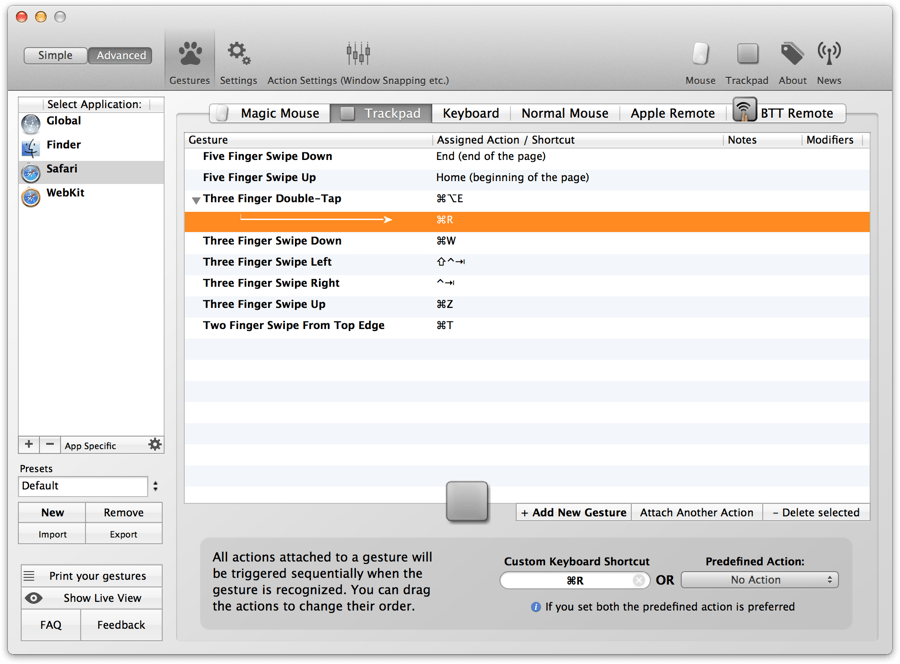Open App Specific gear options icon
This screenshot has width=900, height=664.
155,444
